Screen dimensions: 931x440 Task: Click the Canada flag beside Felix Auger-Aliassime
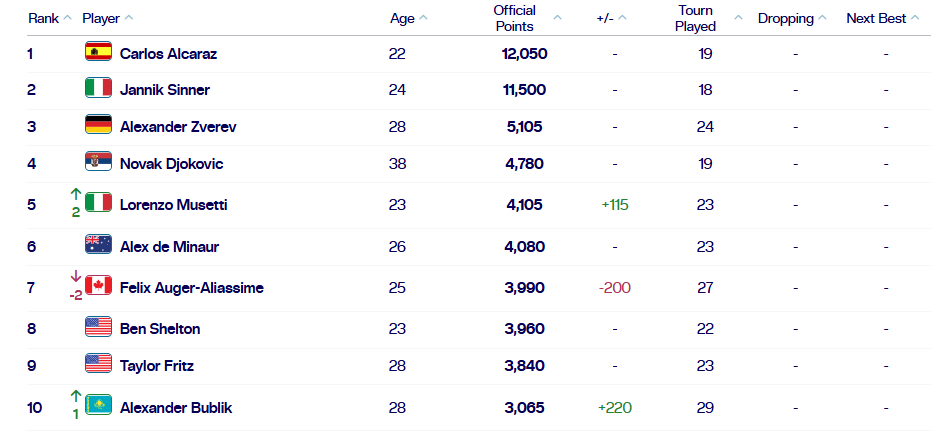[x=98, y=287]
